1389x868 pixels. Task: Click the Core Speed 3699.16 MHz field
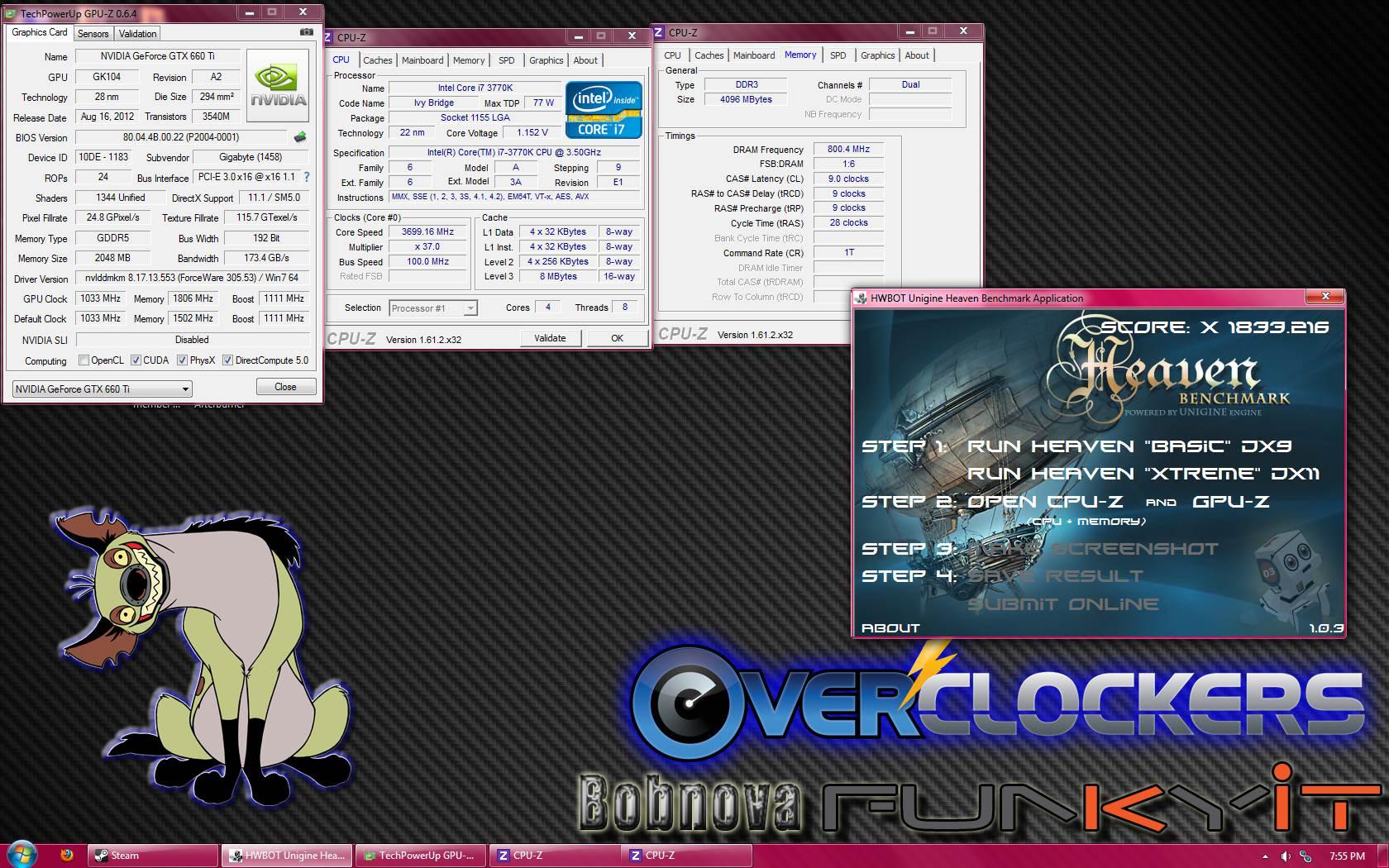point(427,232)
